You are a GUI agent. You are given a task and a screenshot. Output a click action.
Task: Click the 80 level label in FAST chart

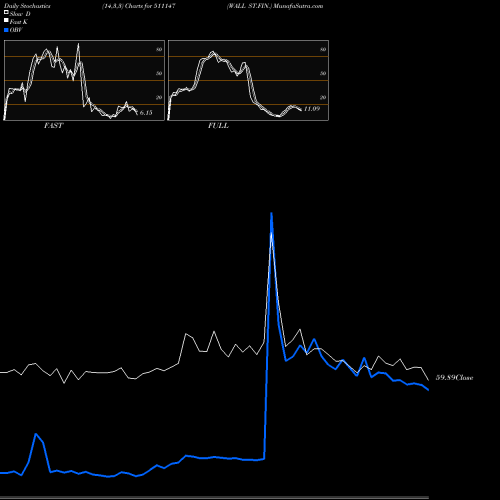click(159, 49)
